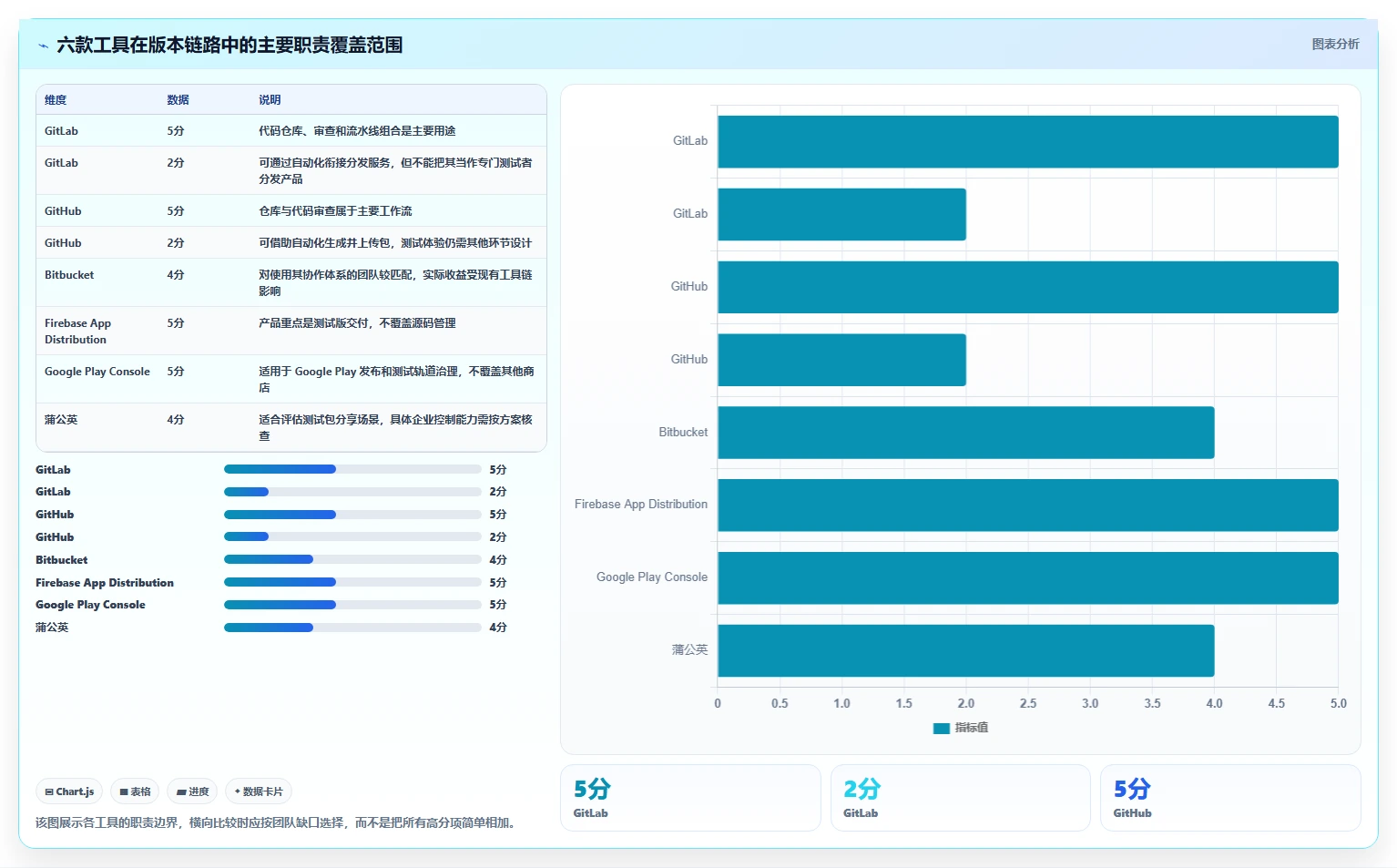Click the GitLab 5分 progress bar
Image resolution: width=1397 pixels, height=868 pixels.
352,469
